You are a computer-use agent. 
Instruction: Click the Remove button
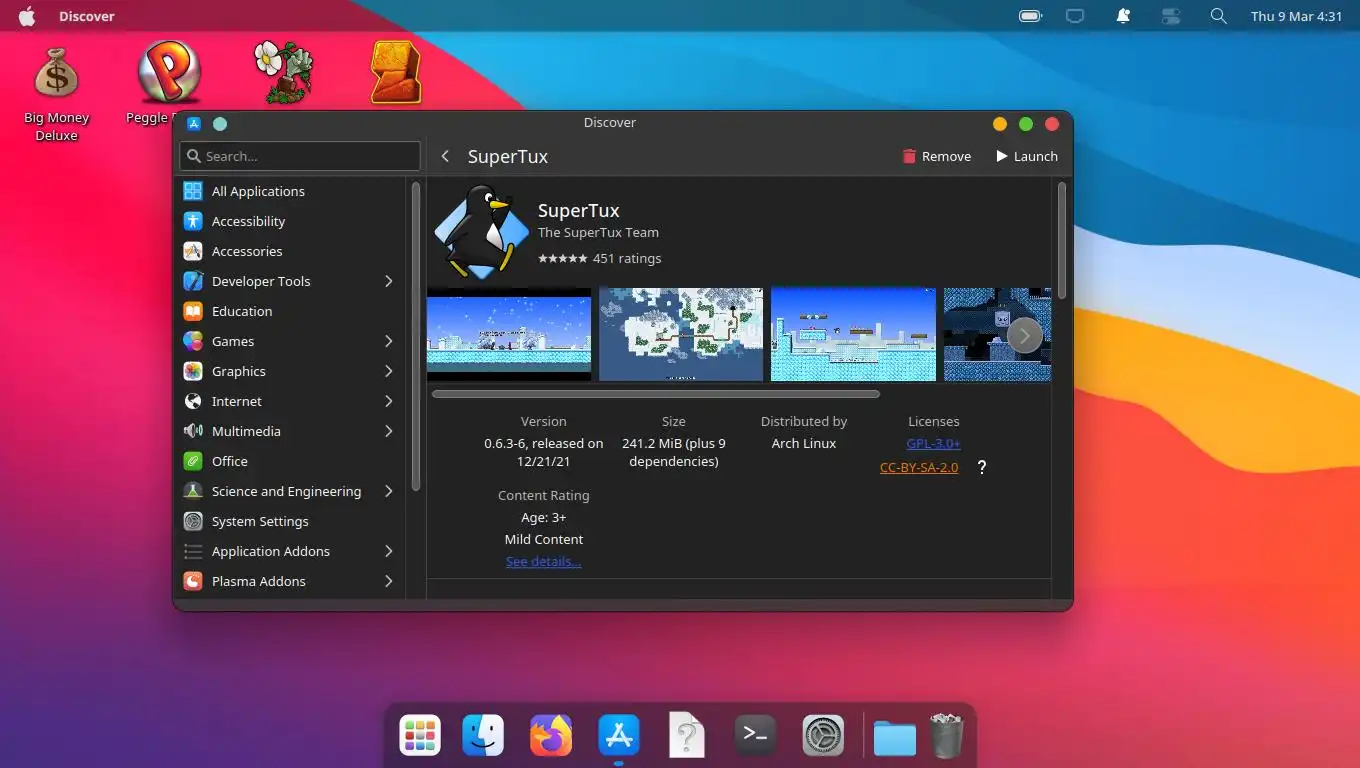click(936, 156)
